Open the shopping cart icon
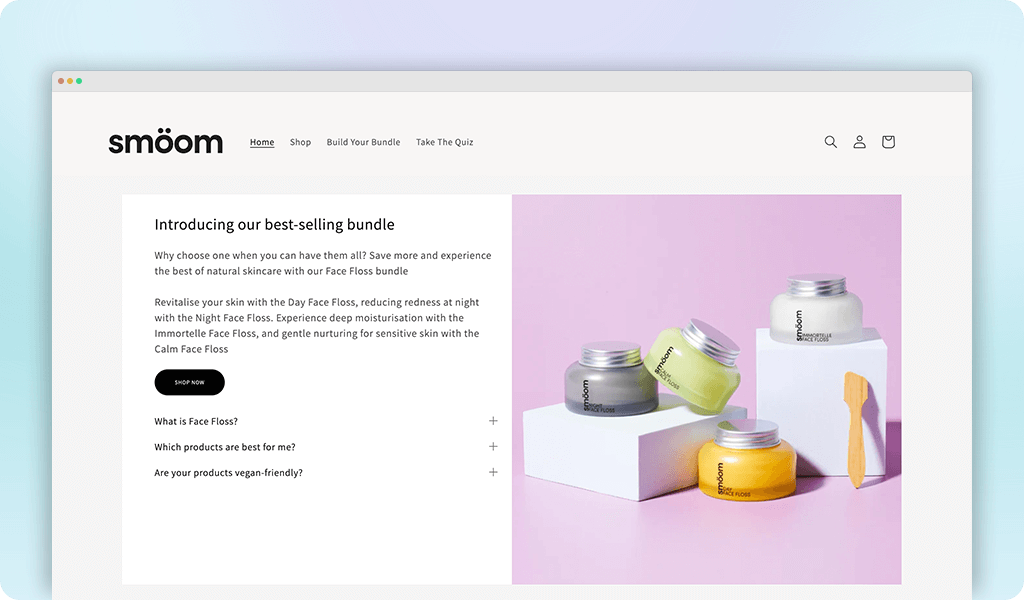Image resolution: width=1024 pixels, height=600 pixels. point(888,142)
